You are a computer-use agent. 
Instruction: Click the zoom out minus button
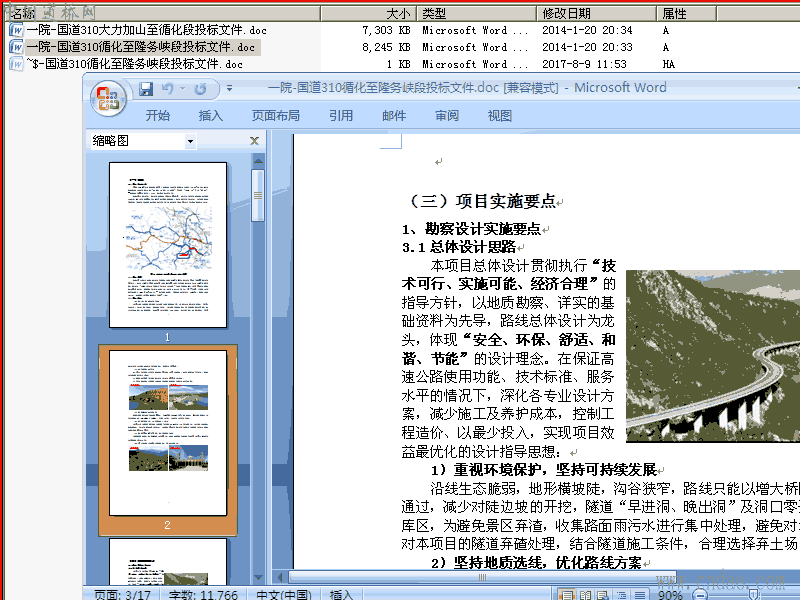(699, 595)
